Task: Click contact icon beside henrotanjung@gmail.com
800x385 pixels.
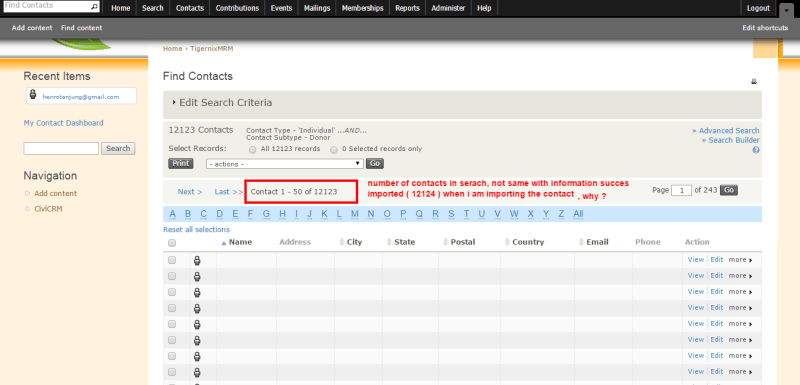Action: pos(33,94)
